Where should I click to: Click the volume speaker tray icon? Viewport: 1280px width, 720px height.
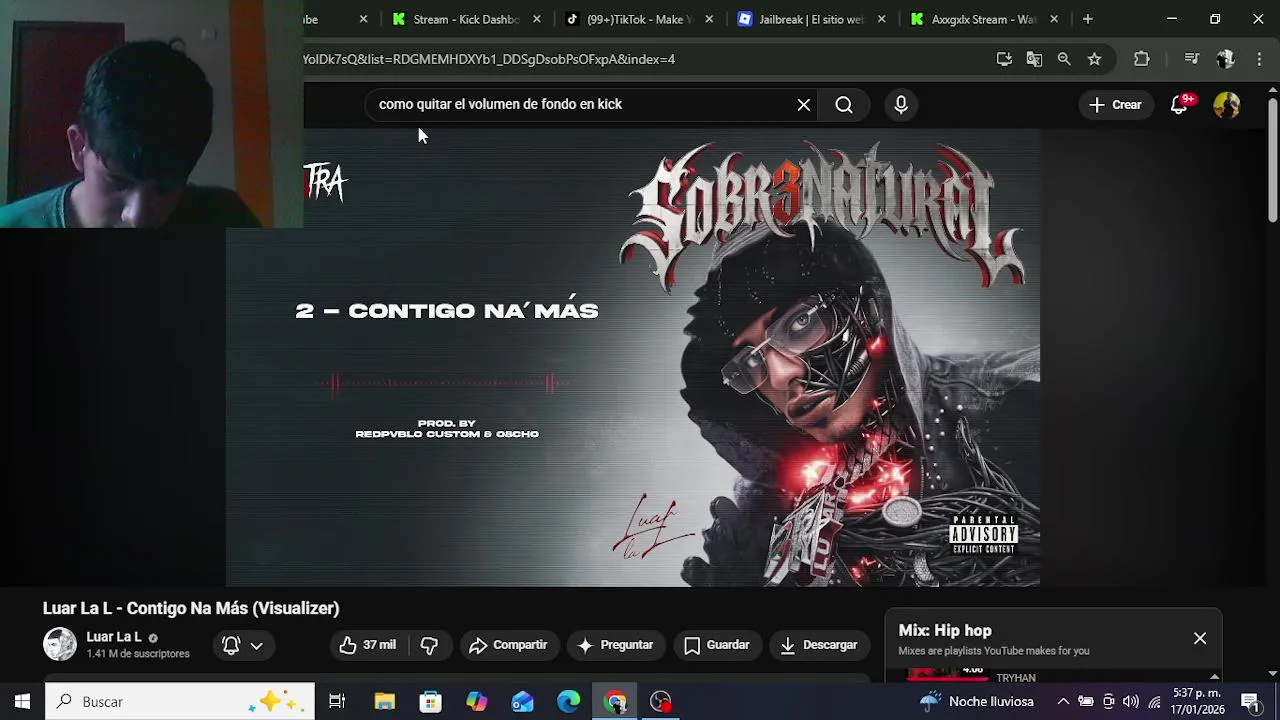click(1131, 701)
